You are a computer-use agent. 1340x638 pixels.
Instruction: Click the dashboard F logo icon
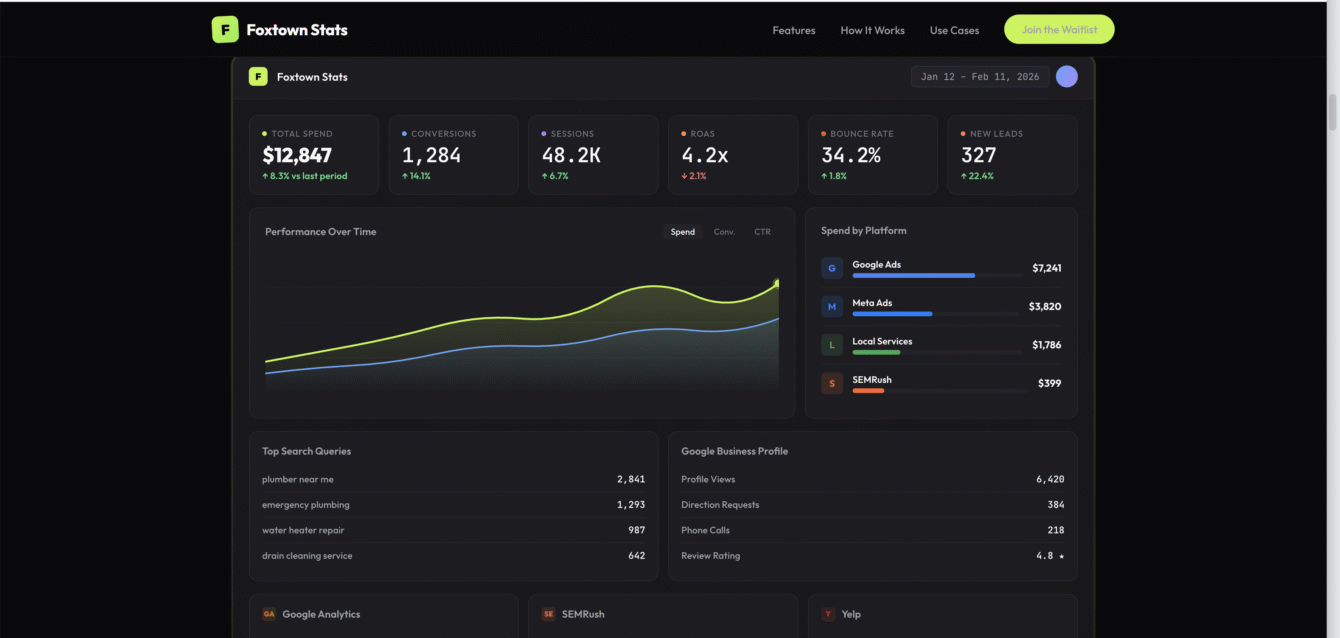[258, 76]
